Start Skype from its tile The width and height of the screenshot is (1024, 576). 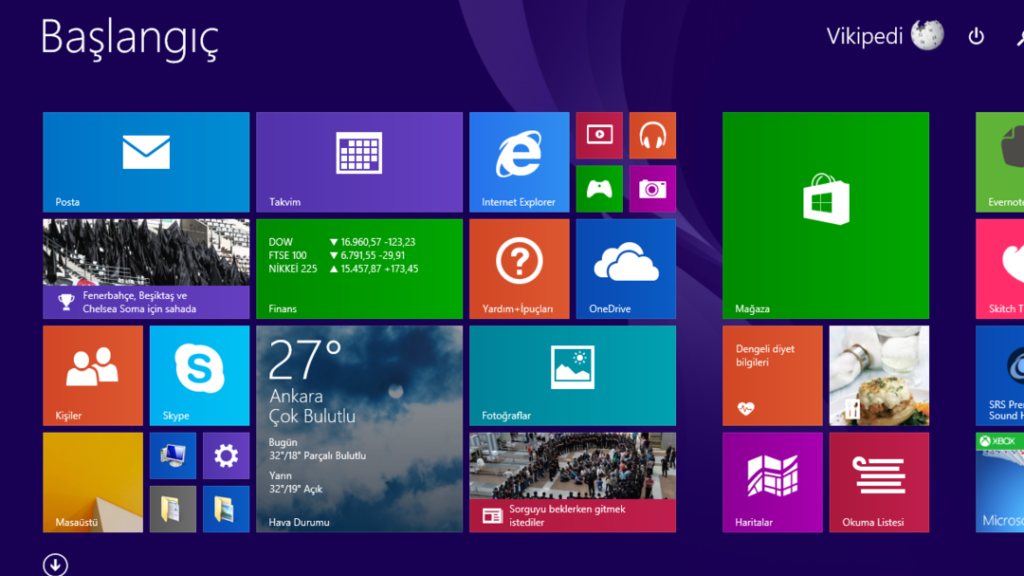pyautogui.click(x=199, y=375)
